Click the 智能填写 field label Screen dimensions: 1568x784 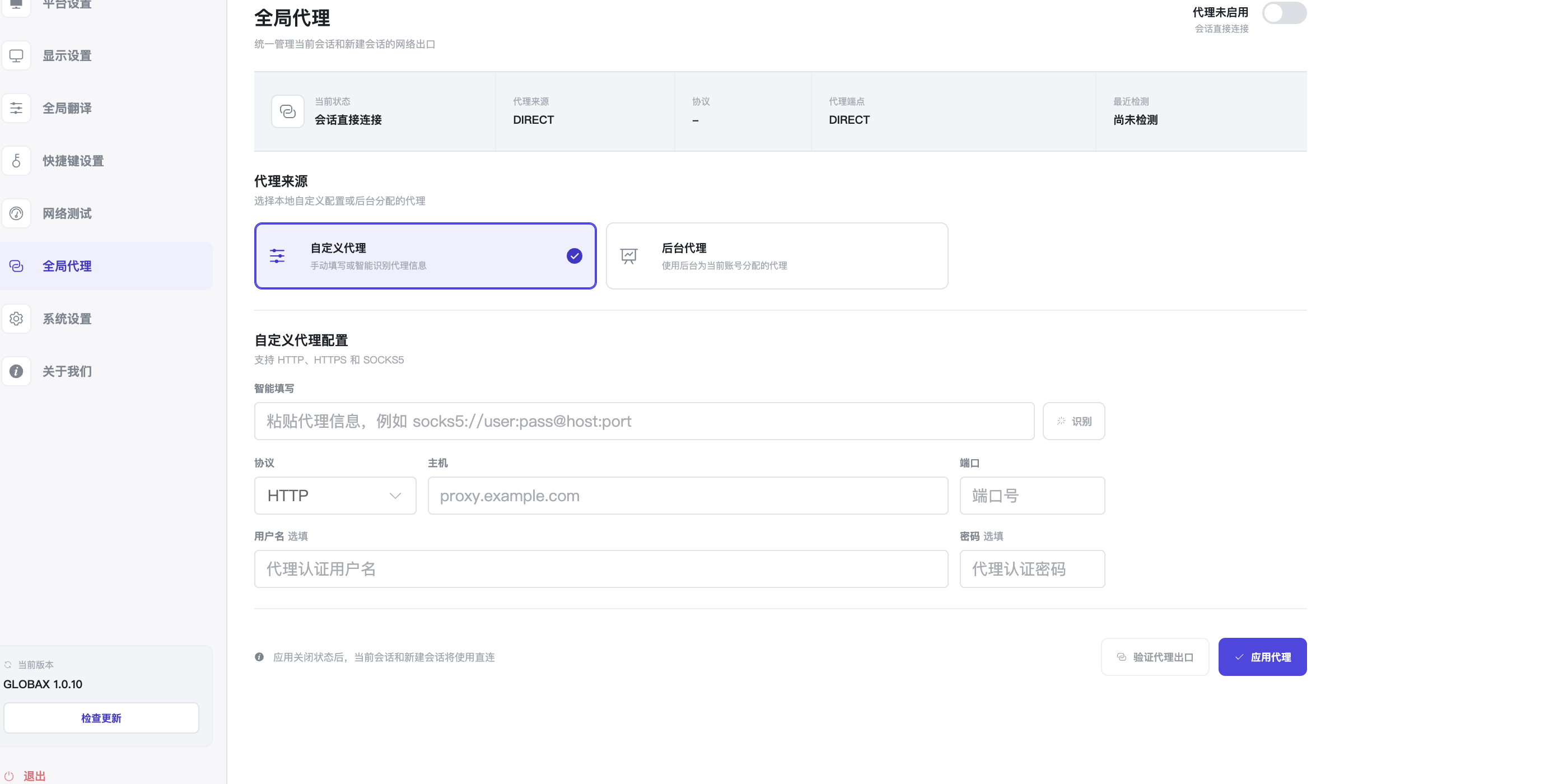point(274,388)
